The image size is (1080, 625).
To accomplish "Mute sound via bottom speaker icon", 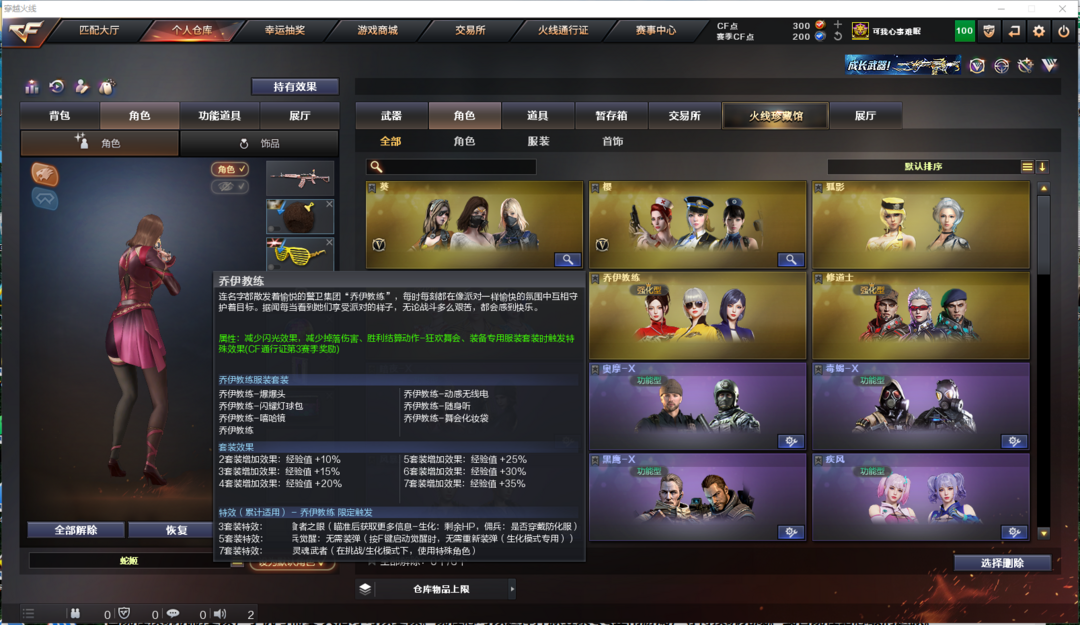I will [x=220, y=613].
